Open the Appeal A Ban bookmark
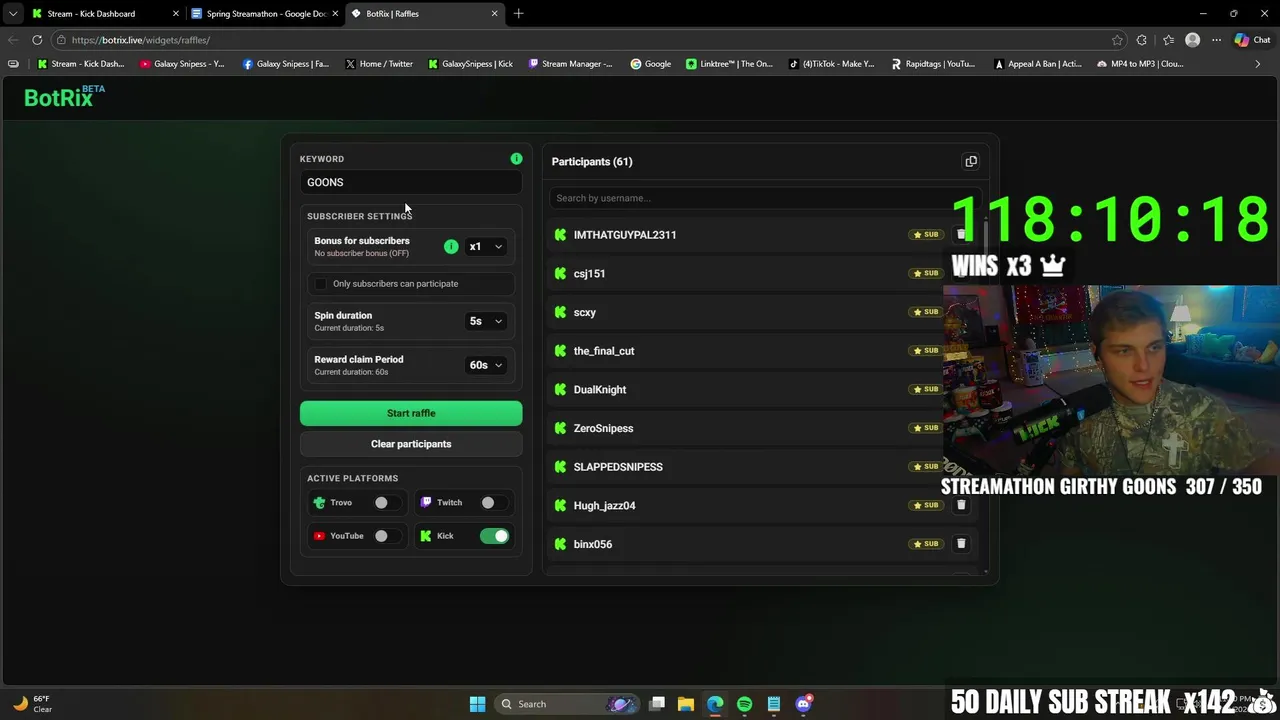The height and width of the screenshot is (720, 1280). pos(1038,64)
